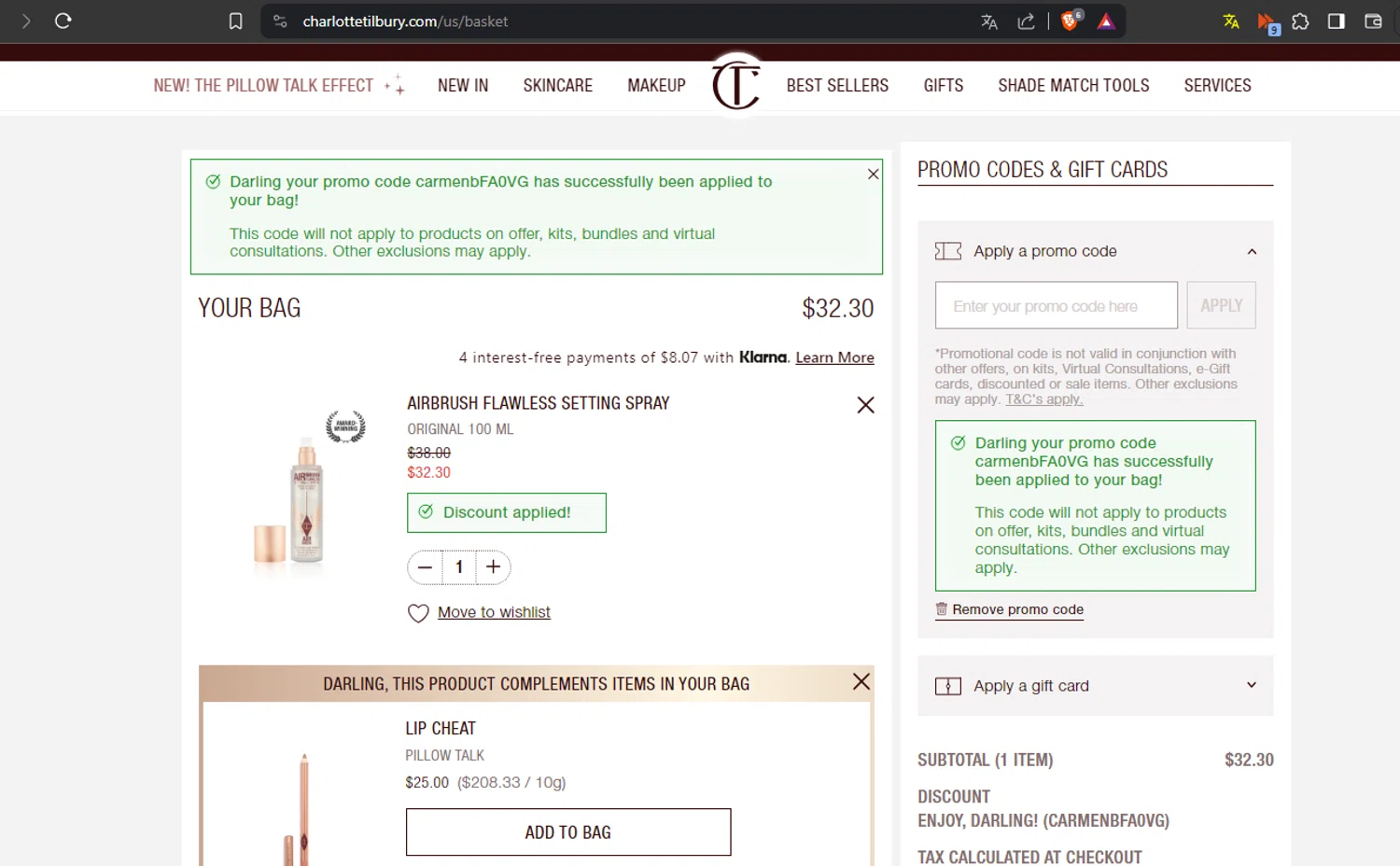Open the Skincare menu
1400x866 pixels.
pos(557,85)
